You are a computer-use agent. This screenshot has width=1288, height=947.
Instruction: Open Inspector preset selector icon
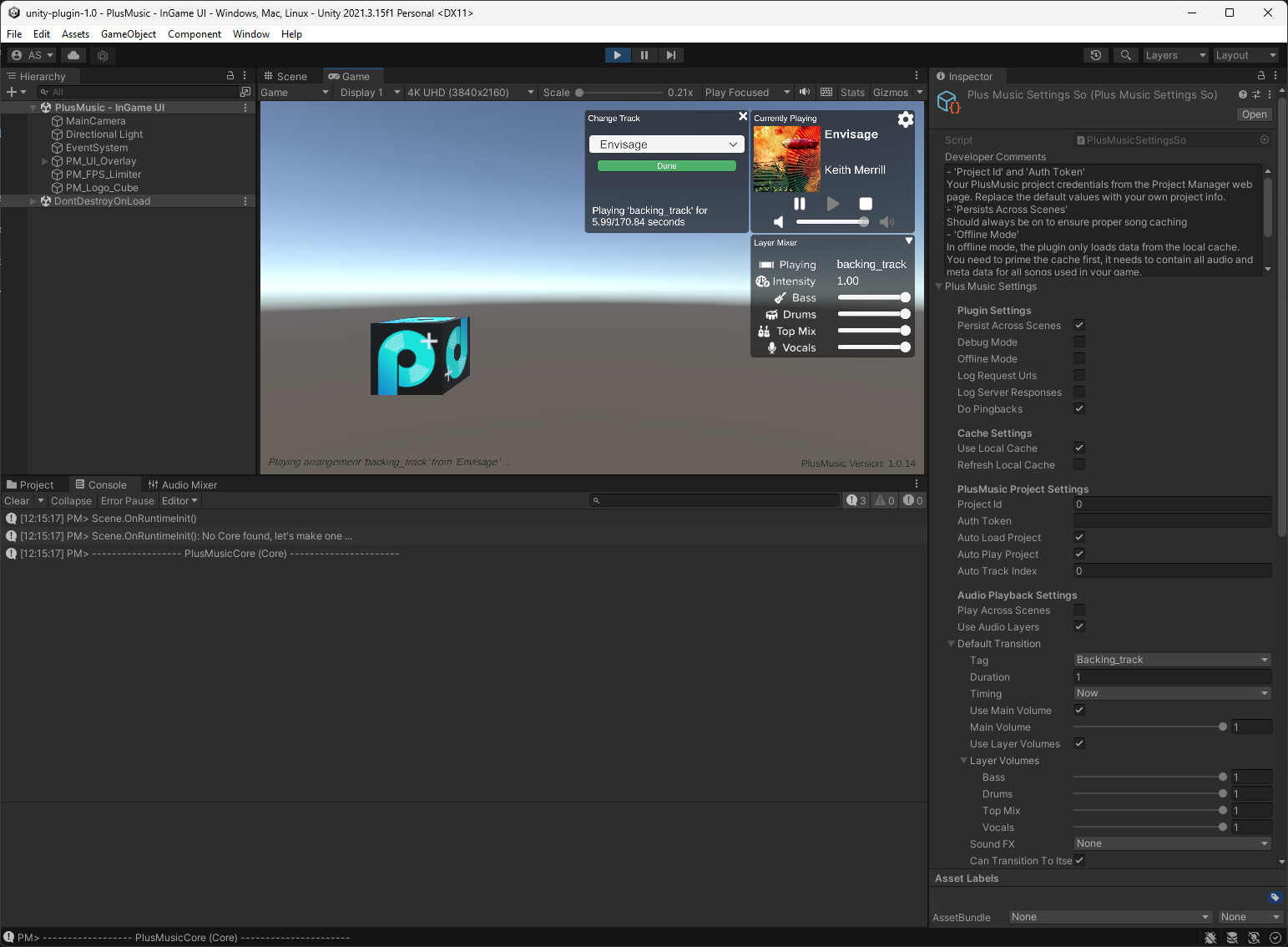(x=1256, y=94)
